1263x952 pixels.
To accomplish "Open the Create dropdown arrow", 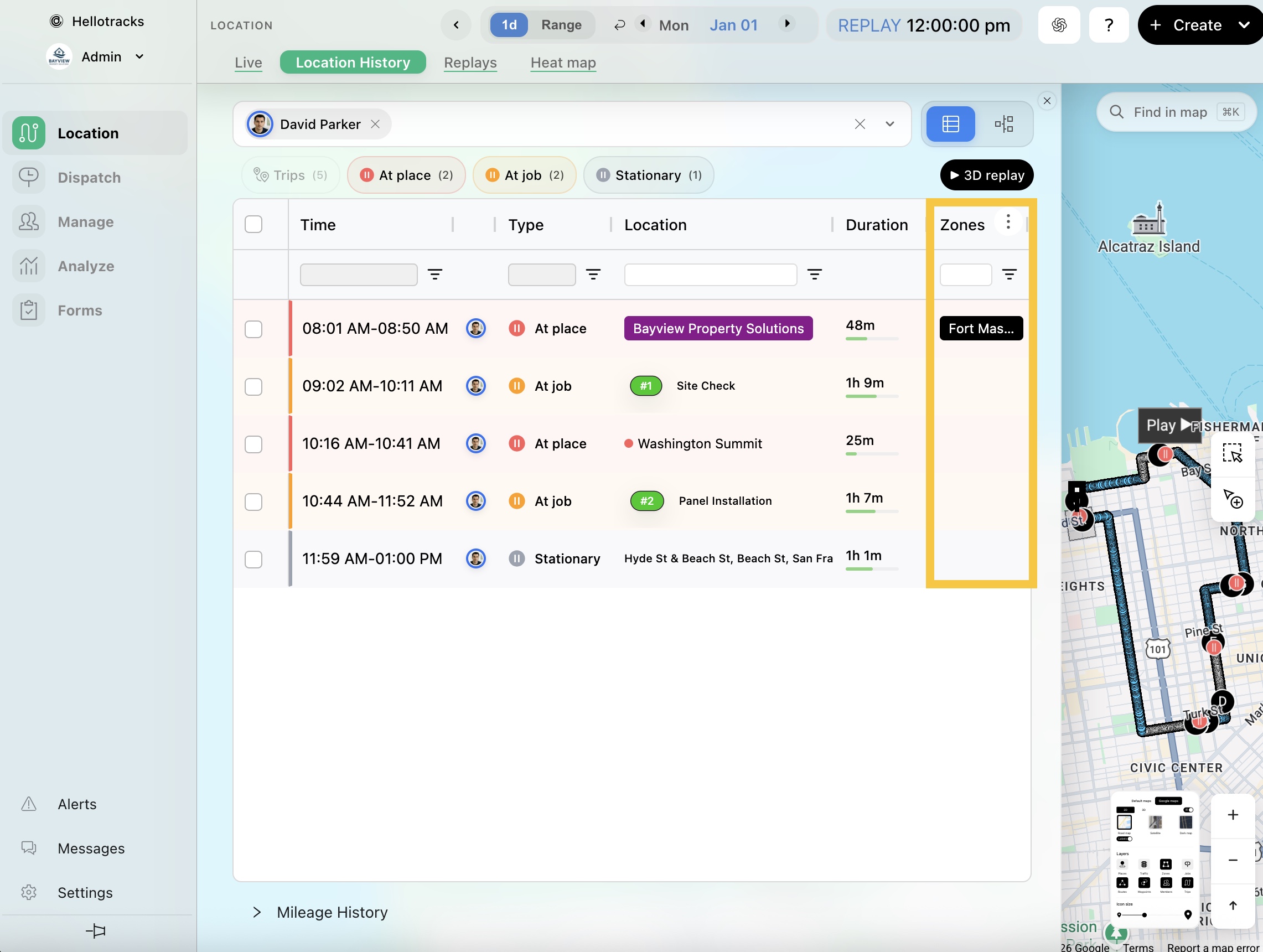I will pos(1244,25).
